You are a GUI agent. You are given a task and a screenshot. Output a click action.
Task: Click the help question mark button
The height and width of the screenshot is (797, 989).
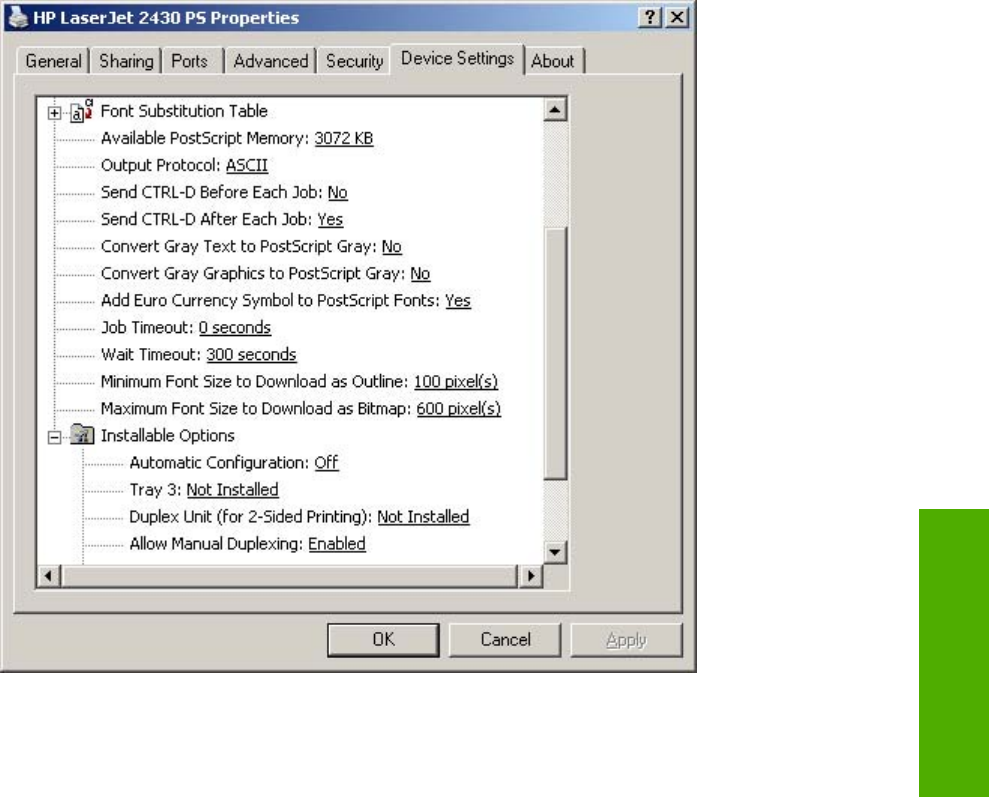pyautogui.click(x=650, y=18)
